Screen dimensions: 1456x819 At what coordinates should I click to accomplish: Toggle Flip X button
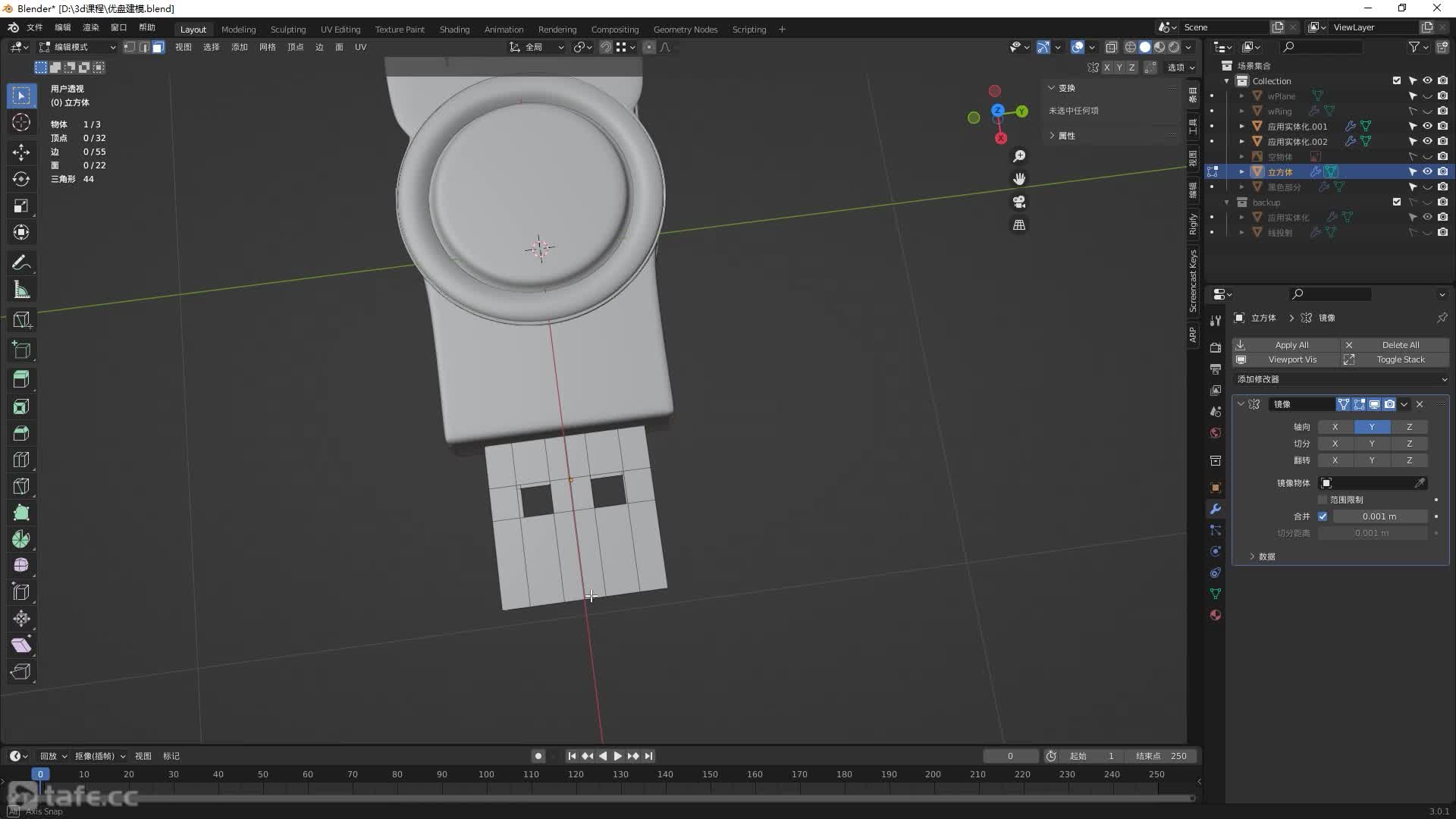coord(1335,460)
